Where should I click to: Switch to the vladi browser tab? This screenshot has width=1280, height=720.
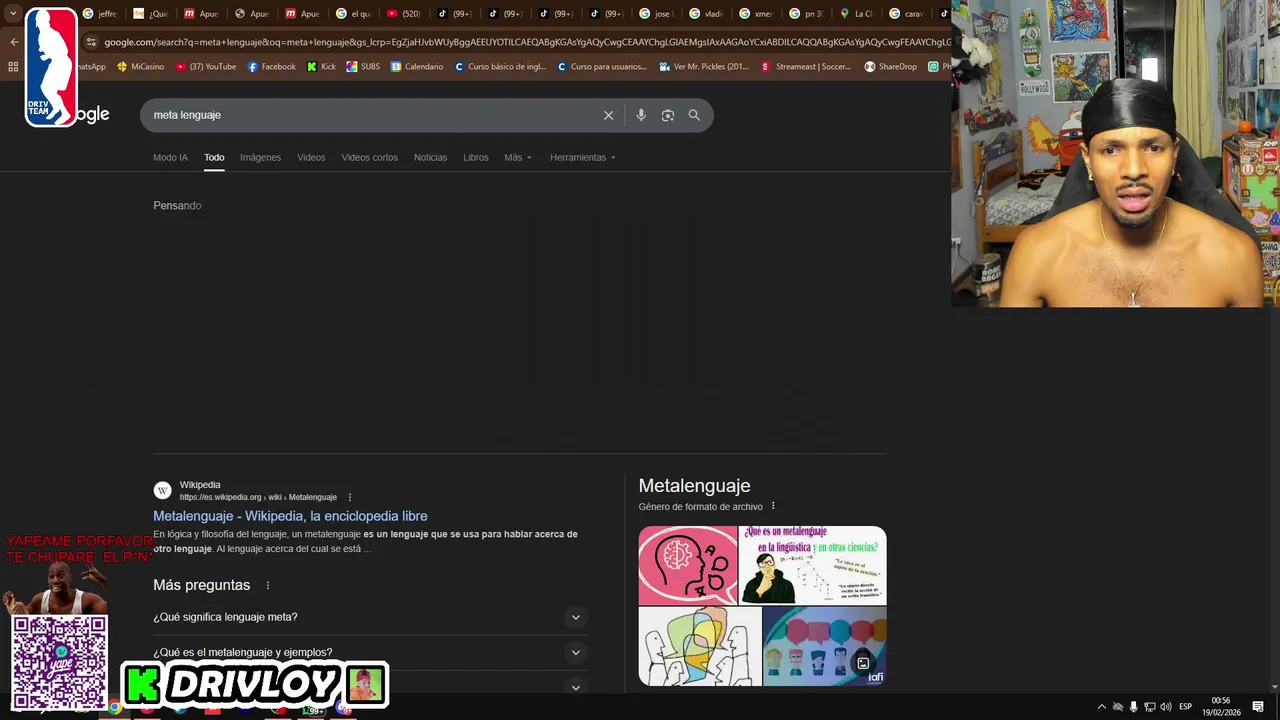point(707,14)
